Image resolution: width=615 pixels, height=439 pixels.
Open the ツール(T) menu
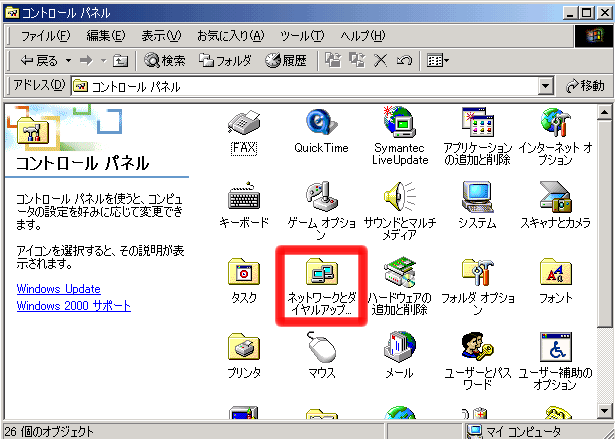point(302,36)
